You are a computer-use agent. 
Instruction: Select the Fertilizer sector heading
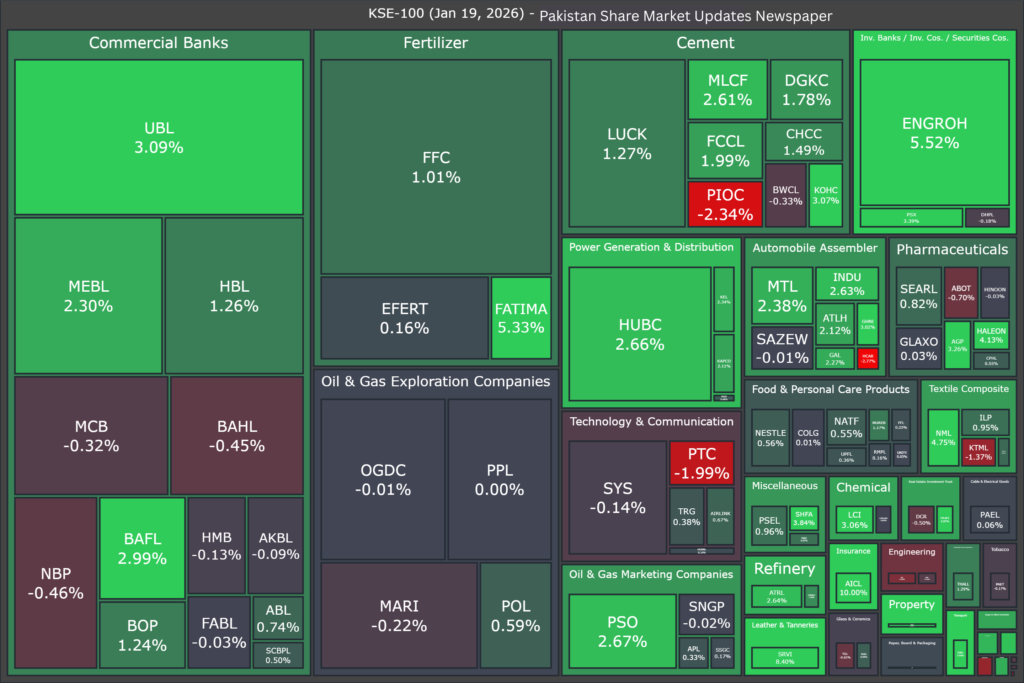[435, 43]
